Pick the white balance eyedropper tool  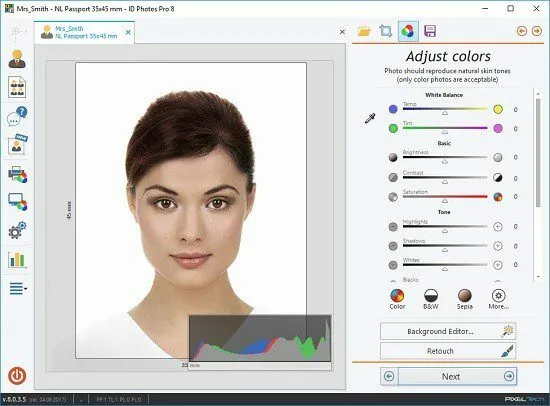click(370, 118)
